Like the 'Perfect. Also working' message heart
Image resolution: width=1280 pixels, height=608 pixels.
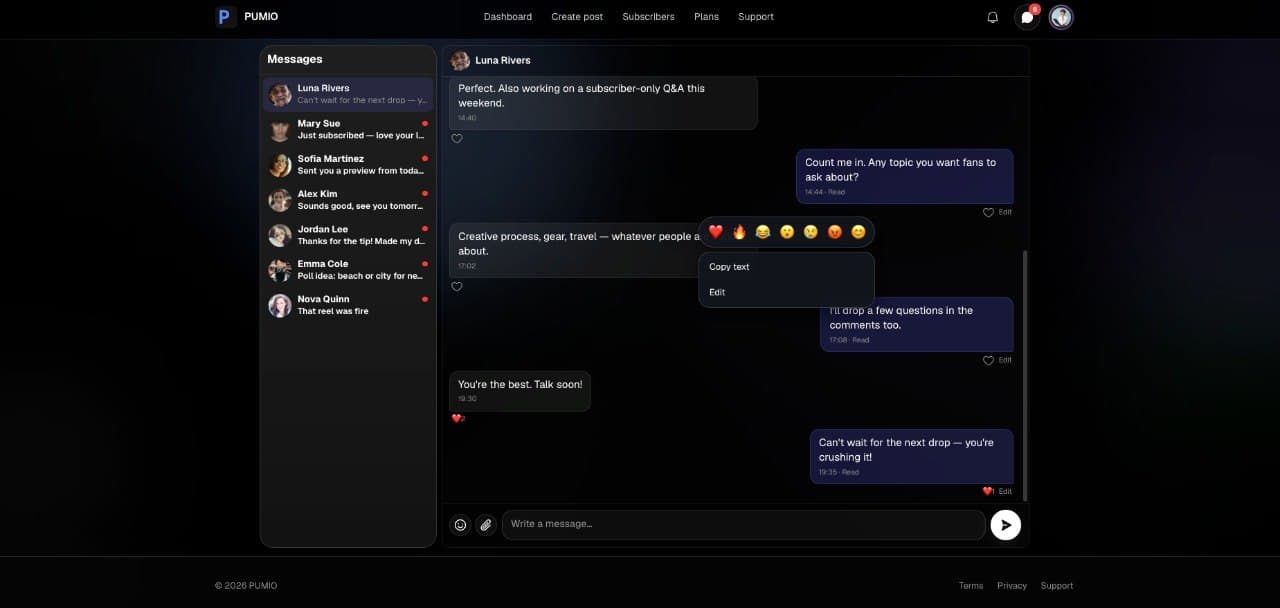(x=457, y=139)
